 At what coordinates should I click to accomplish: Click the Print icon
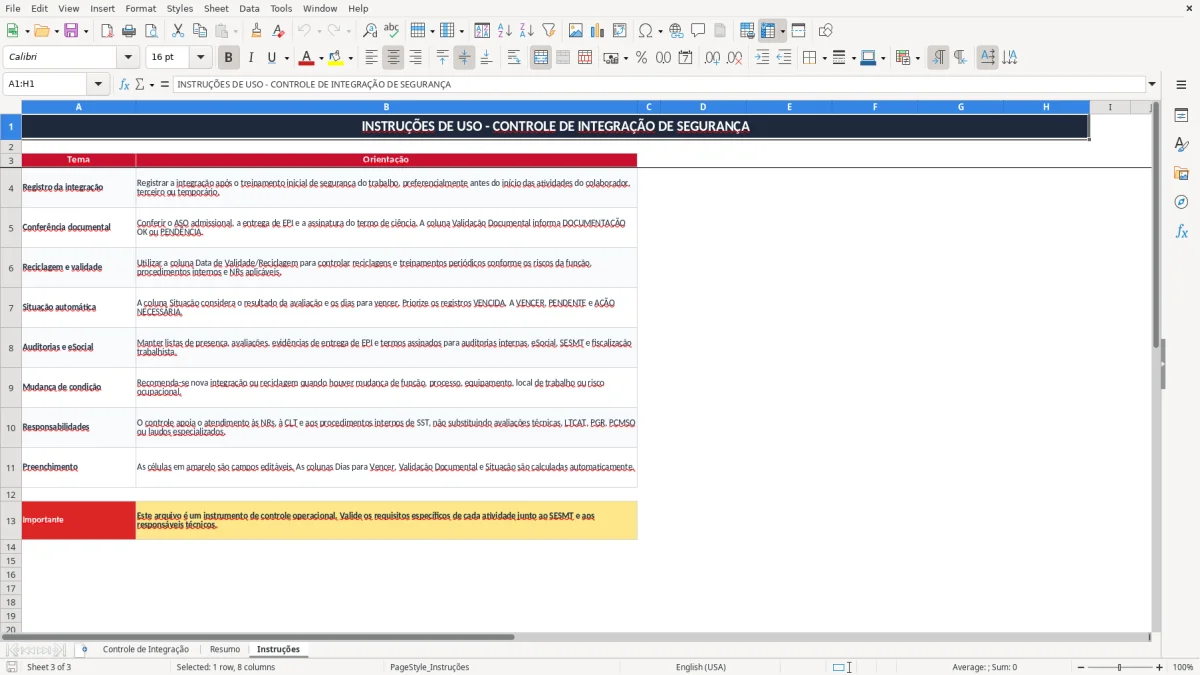(129, 31)
